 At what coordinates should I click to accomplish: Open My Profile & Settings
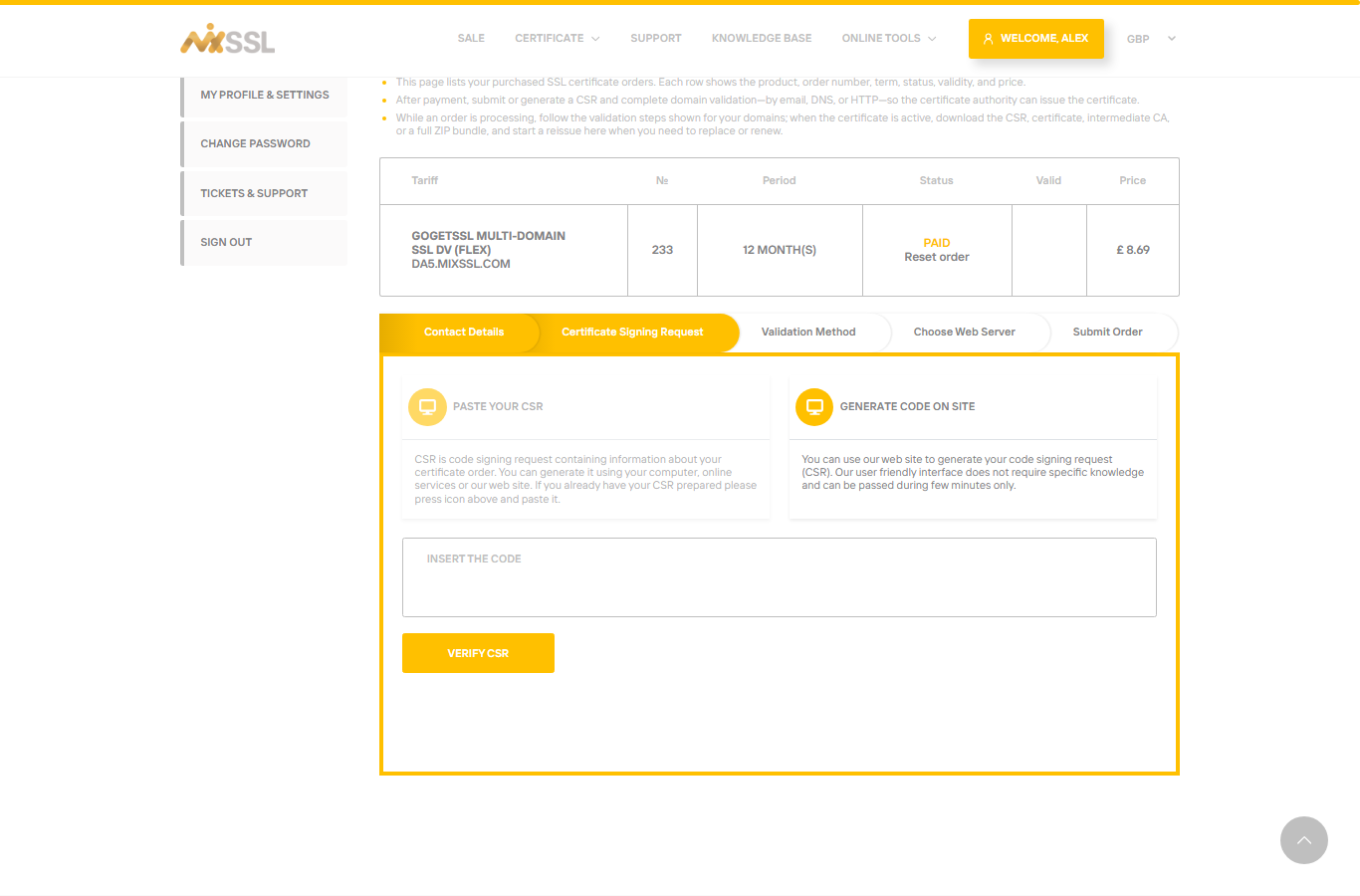(265, 95)
